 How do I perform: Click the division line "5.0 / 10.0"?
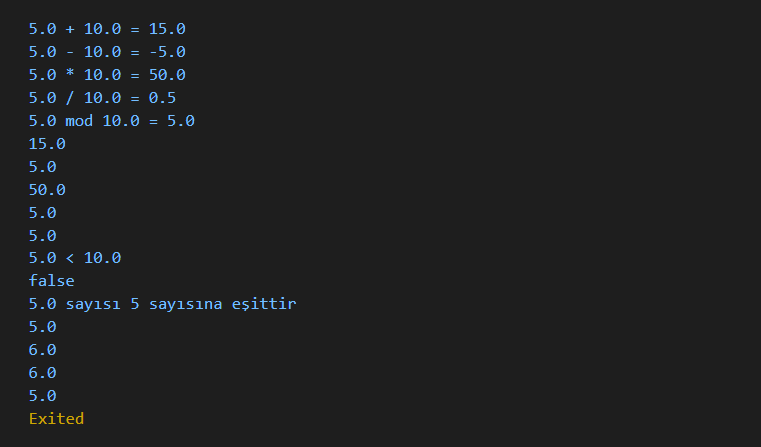pyautogui.click(x=102, y=98)
